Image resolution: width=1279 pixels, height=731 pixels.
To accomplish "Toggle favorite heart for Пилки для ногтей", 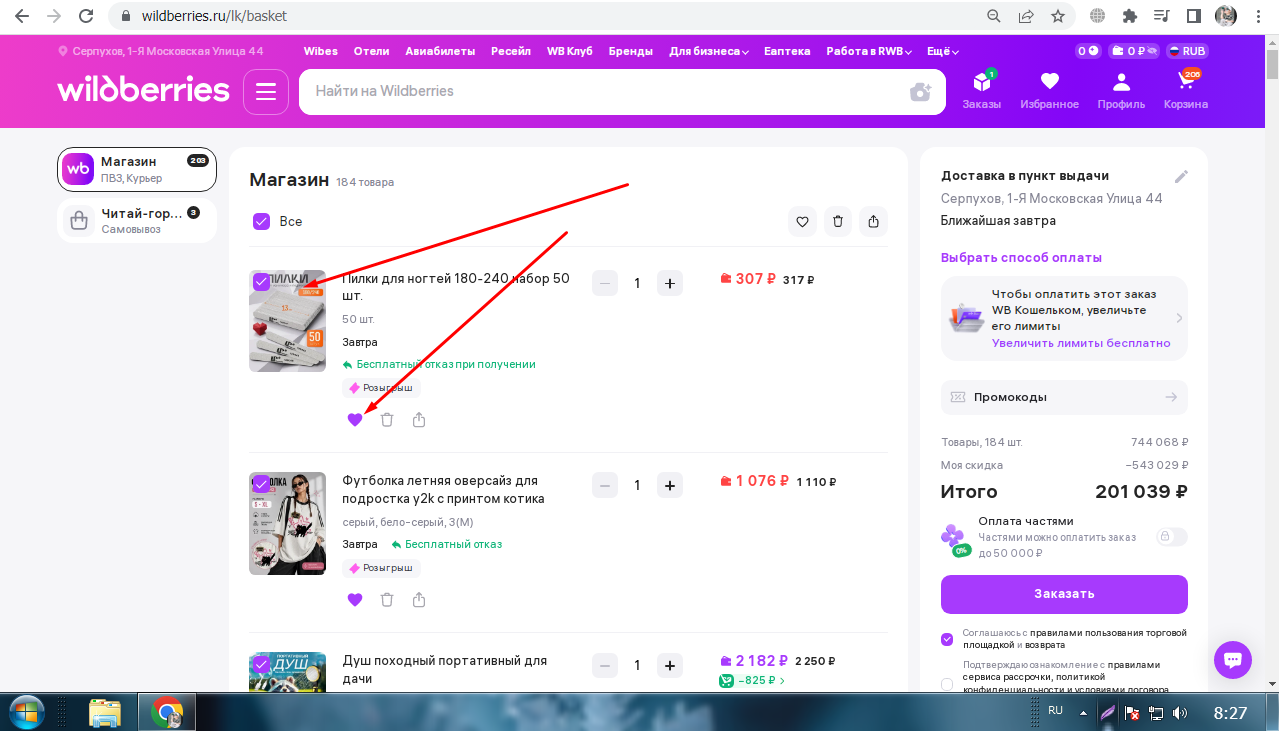I will 355,420.
